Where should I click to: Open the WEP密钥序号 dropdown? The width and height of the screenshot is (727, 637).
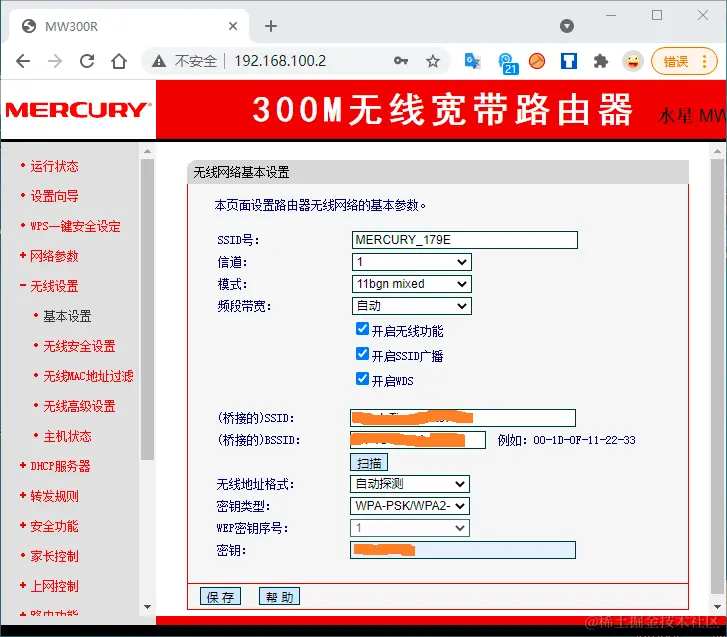(409, 528)
